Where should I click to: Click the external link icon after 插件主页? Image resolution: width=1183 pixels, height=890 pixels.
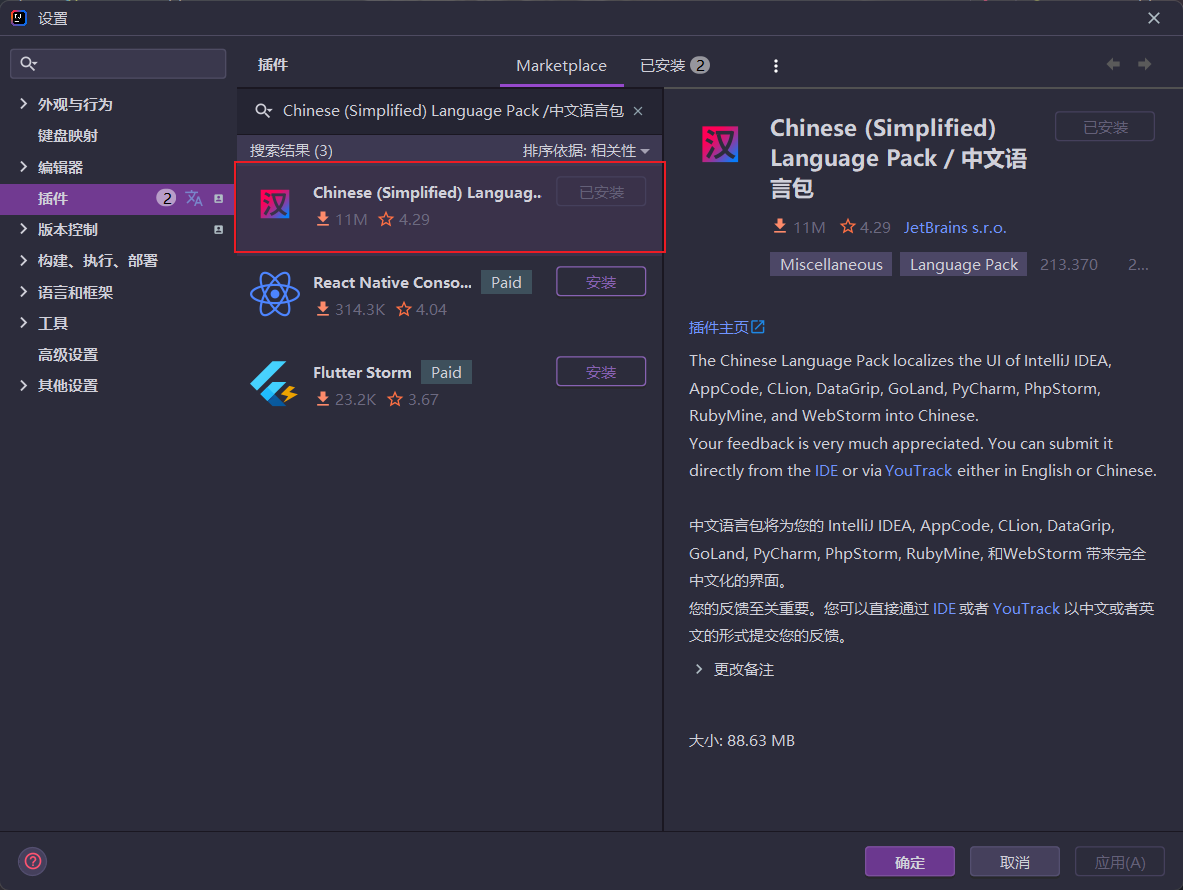click(758, 327)
